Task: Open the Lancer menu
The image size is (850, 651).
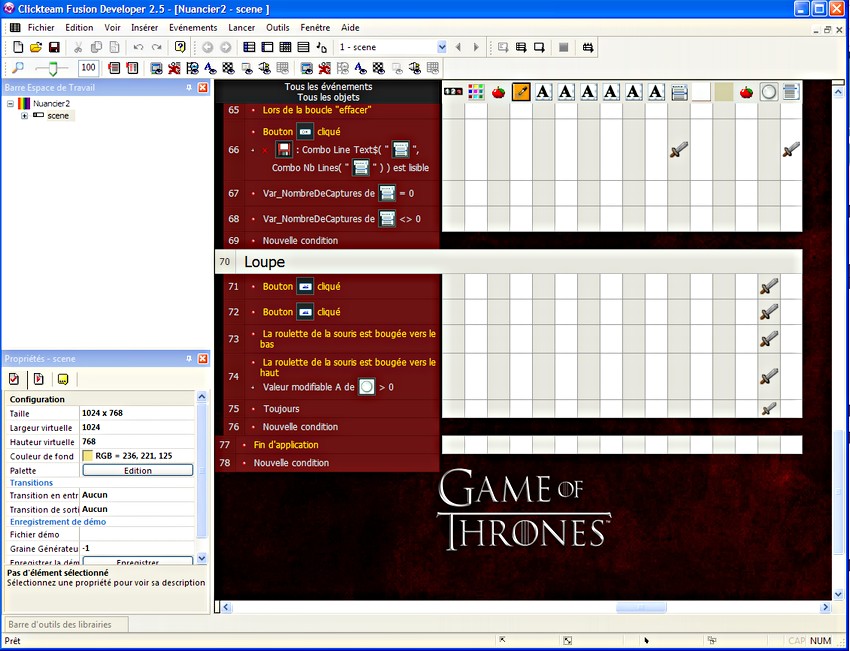Action: point(241,28)
